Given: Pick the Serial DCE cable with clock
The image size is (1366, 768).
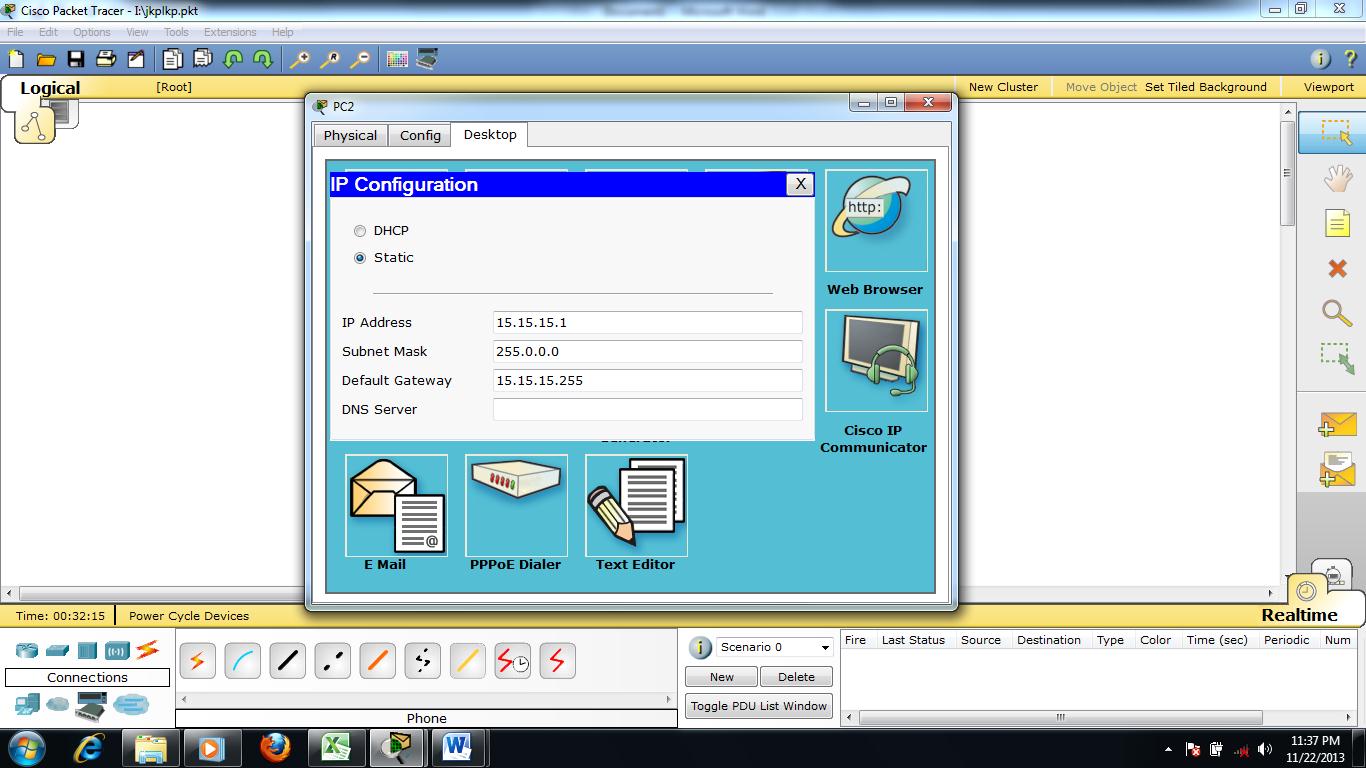Looking at the screenshot, I should [x=512, y=661].
